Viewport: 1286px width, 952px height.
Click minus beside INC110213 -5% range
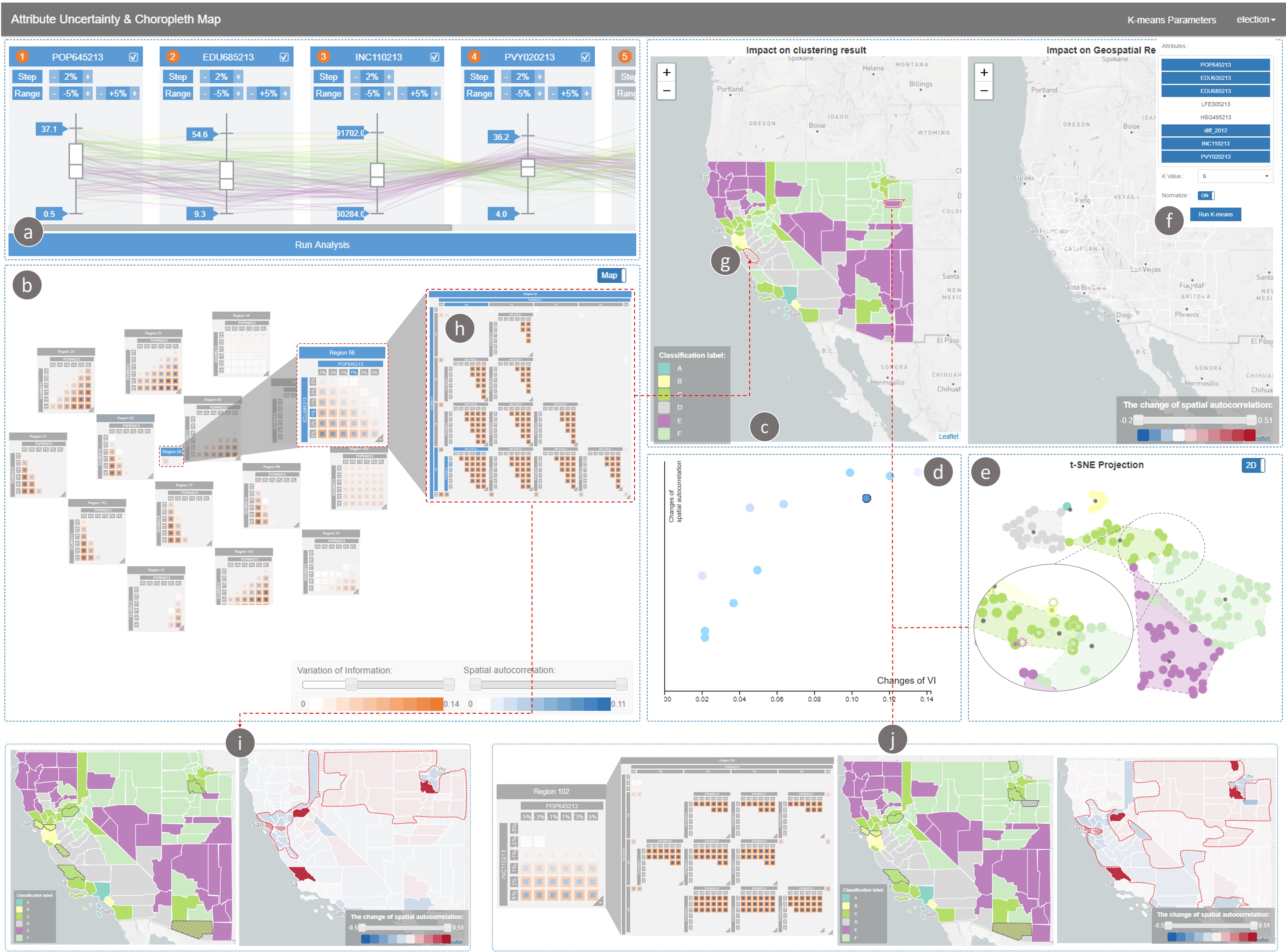tap(355, 93)
